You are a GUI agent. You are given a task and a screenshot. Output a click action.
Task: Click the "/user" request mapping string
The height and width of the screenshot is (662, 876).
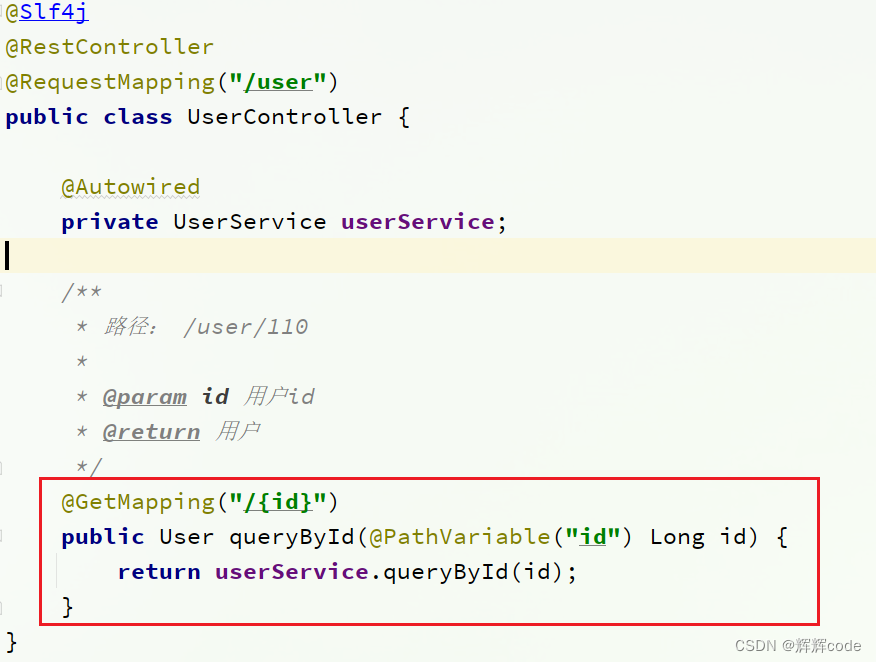(x=278, y=82)
